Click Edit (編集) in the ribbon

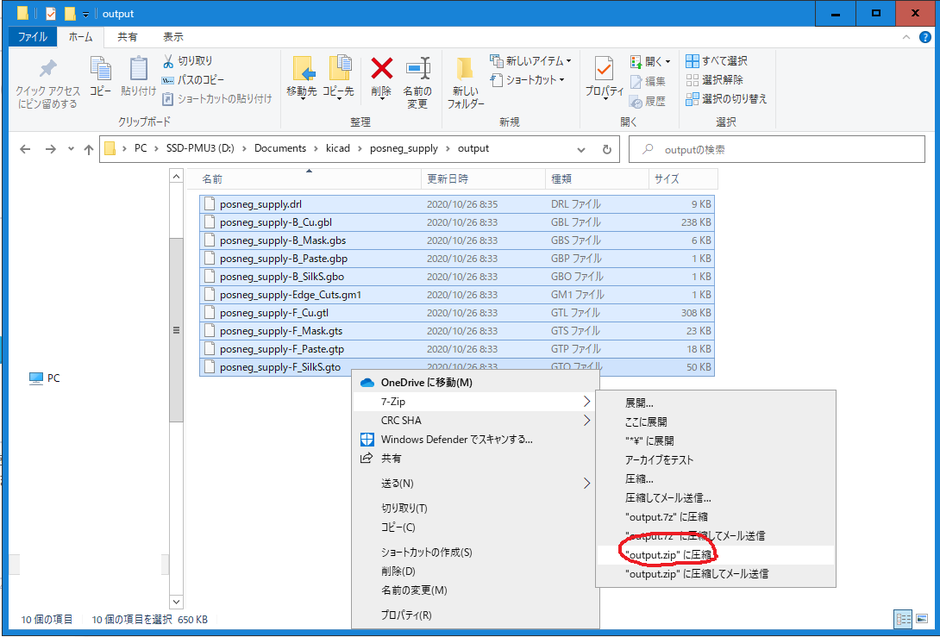point(648,81)
